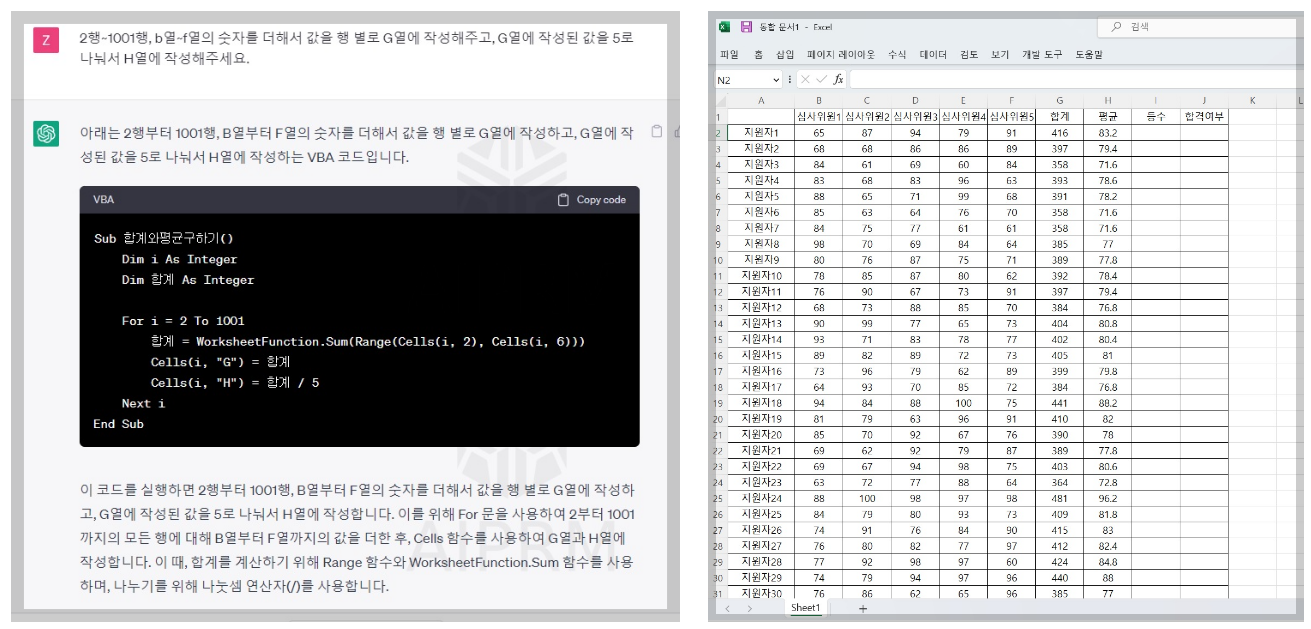Image resolution: width=1311 pixels, height=629 pixels.
Task: Click the green Excel app logo icon
Action: click(x=725, y=27)
